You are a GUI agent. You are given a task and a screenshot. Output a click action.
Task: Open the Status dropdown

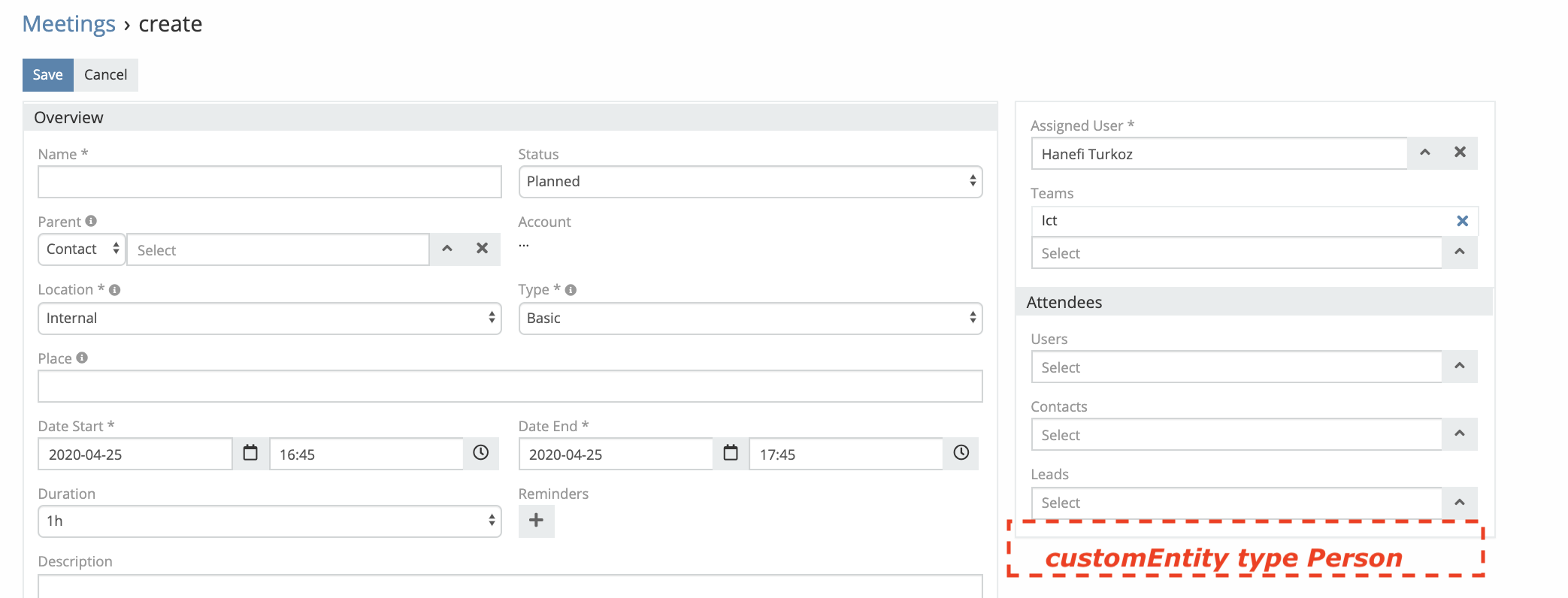(749, 182)
